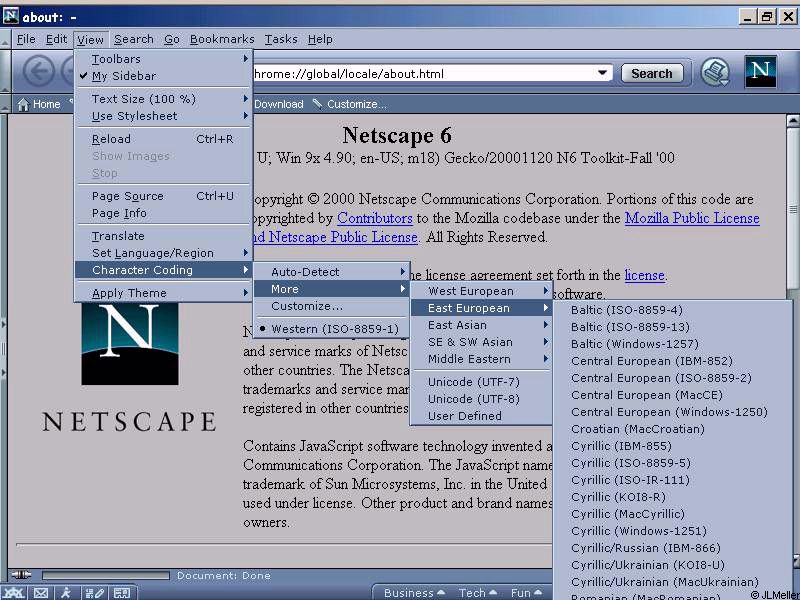This screenshot has width=800, height=600.
Task: Open the Search menu
Action: [134, 39]
